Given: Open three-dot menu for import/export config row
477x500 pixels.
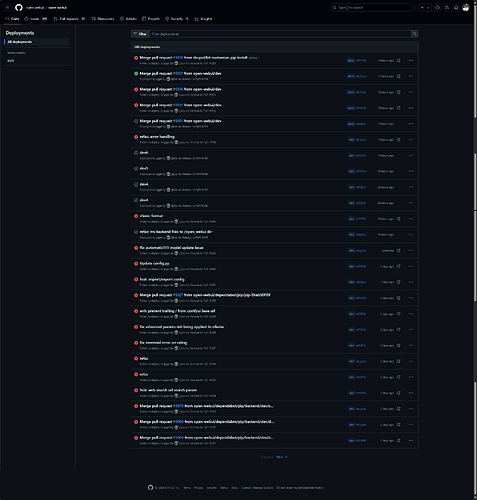Looking at the screenshot, I should (411, 282).
